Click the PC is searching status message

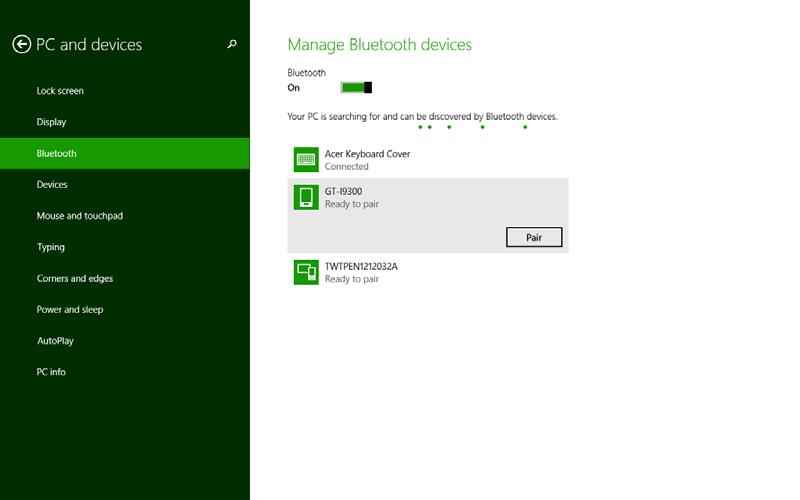(x=422, y=116)
